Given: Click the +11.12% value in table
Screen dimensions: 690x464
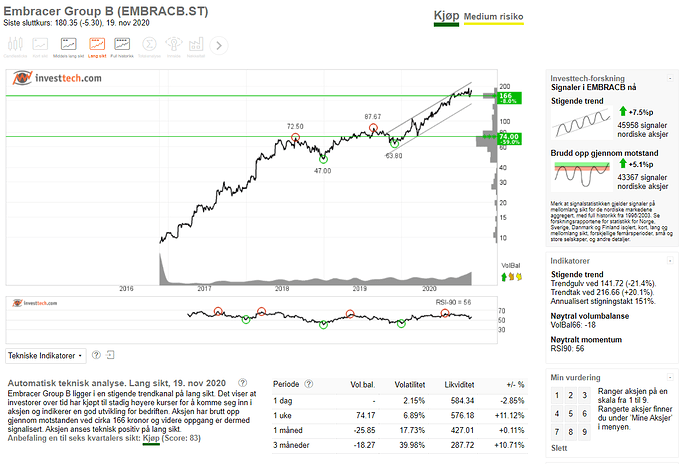Looking at the screenshot, I should click(x=510, y=416).
